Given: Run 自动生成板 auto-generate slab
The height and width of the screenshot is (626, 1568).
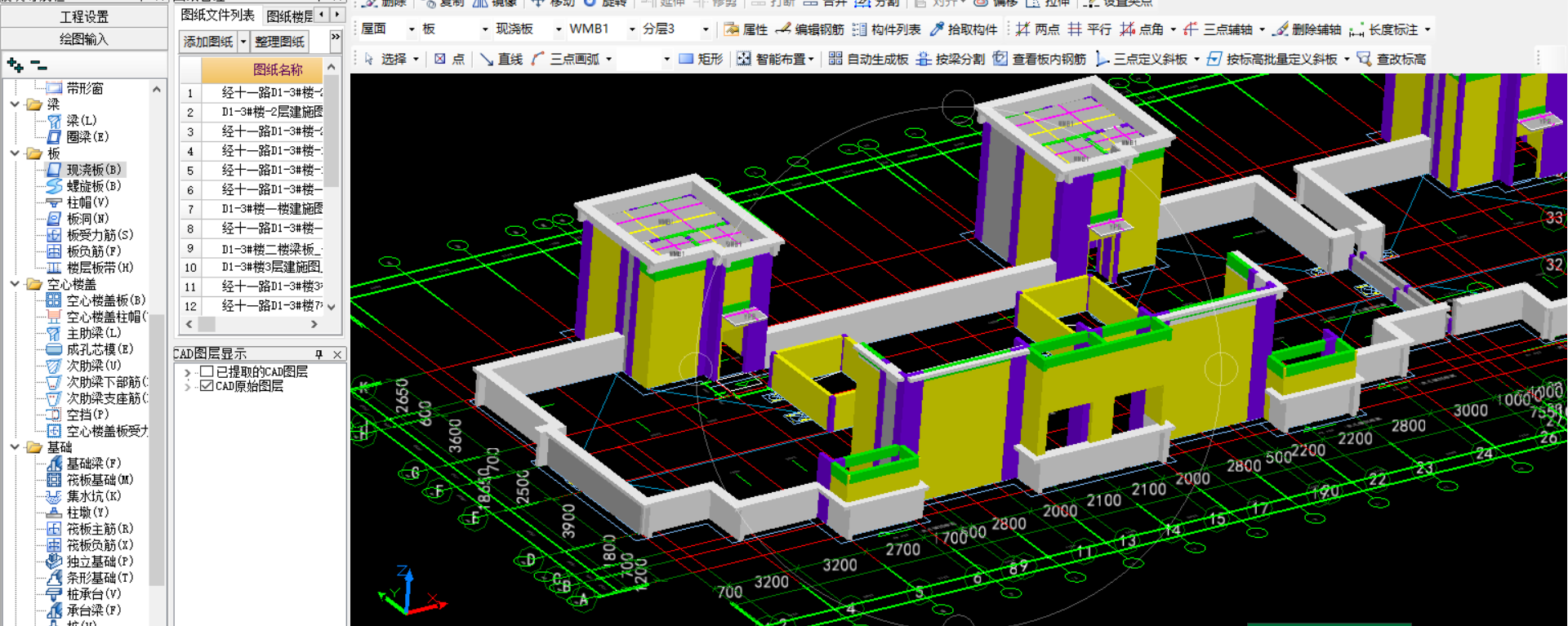Looking at the screenshot, I should pyautogui.click(x=868, y=59).
